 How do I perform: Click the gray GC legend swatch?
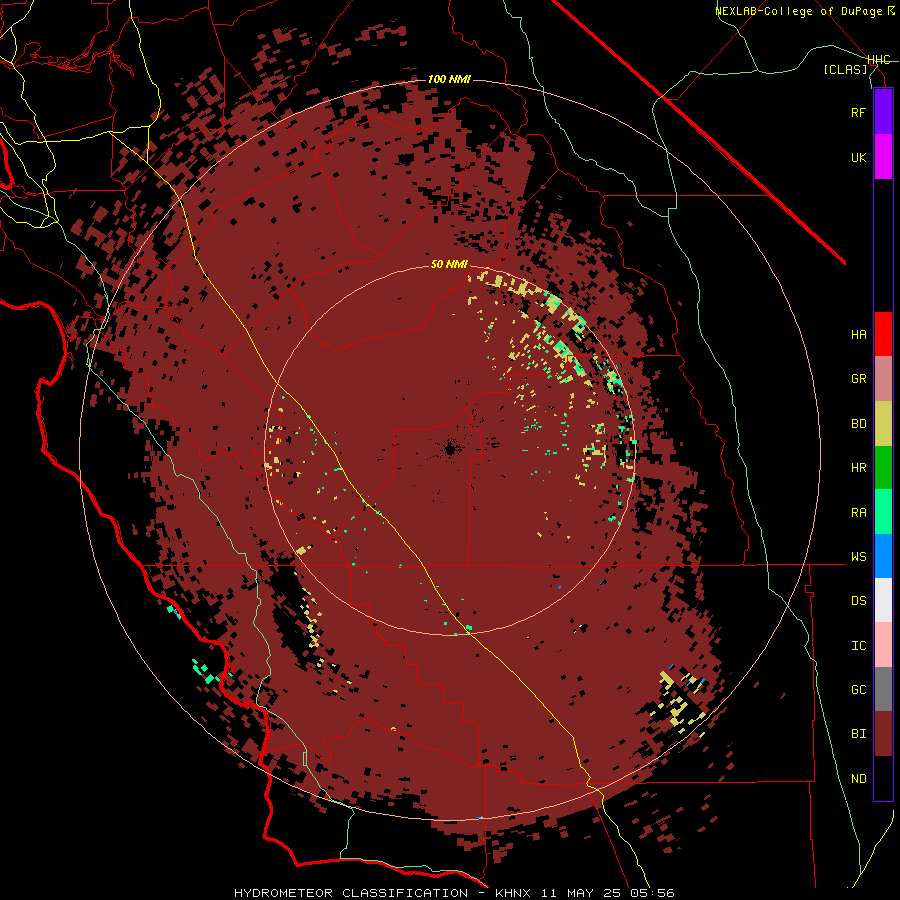(x=883, y=689)
